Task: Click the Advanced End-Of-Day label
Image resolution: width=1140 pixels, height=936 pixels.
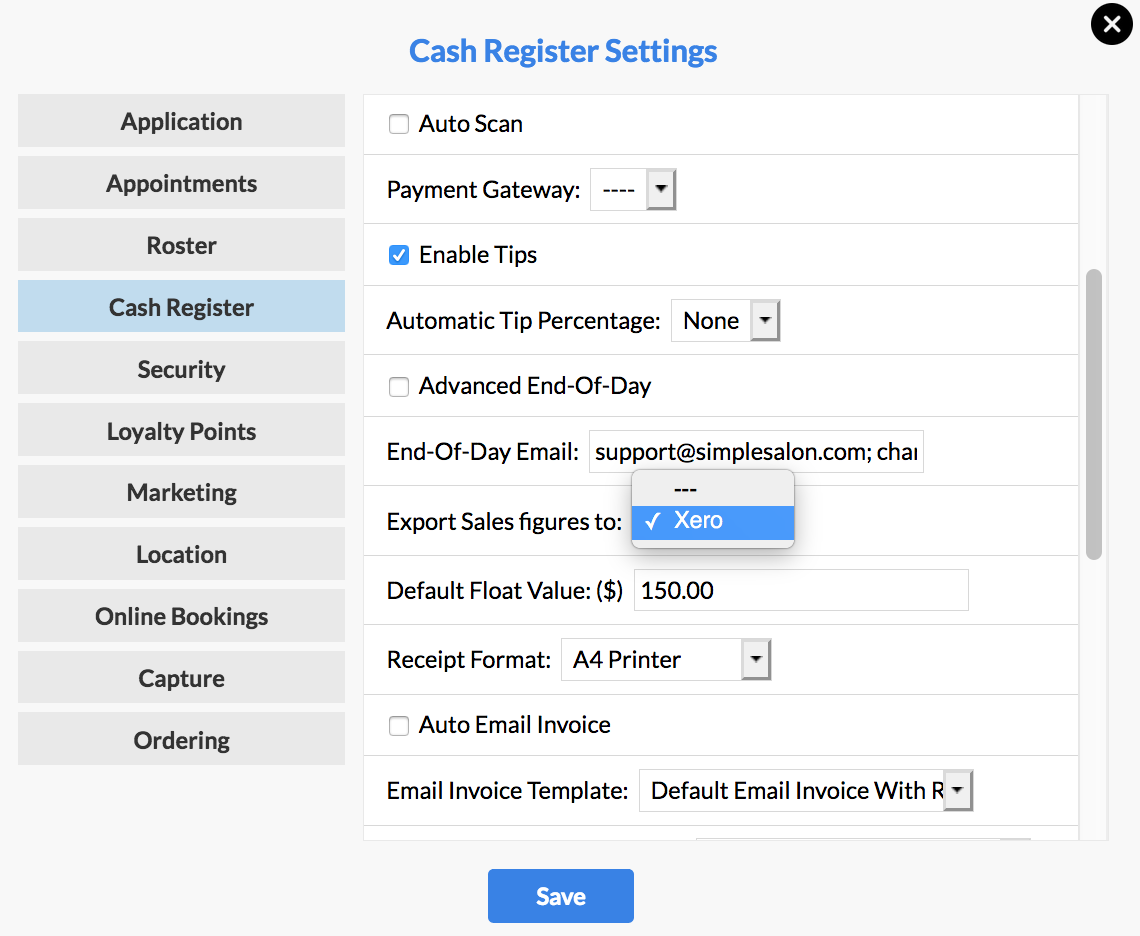Action: point(534,386)
